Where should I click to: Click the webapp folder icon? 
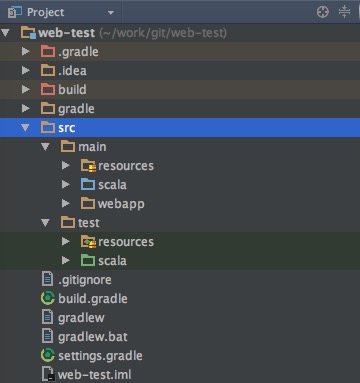click(88, 203)
